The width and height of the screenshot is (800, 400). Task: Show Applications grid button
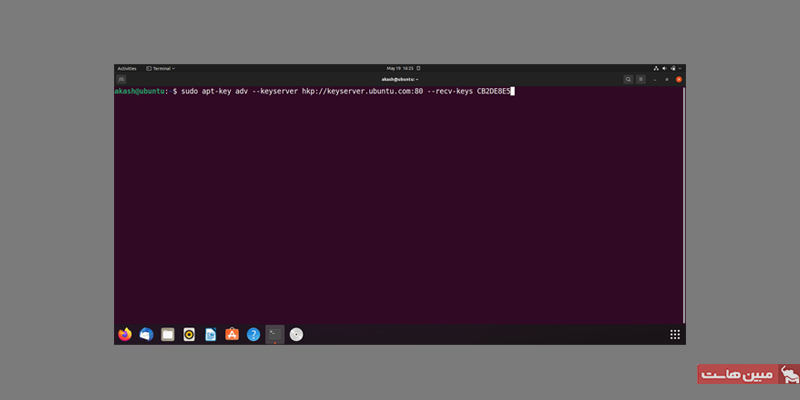coord(675,334)
